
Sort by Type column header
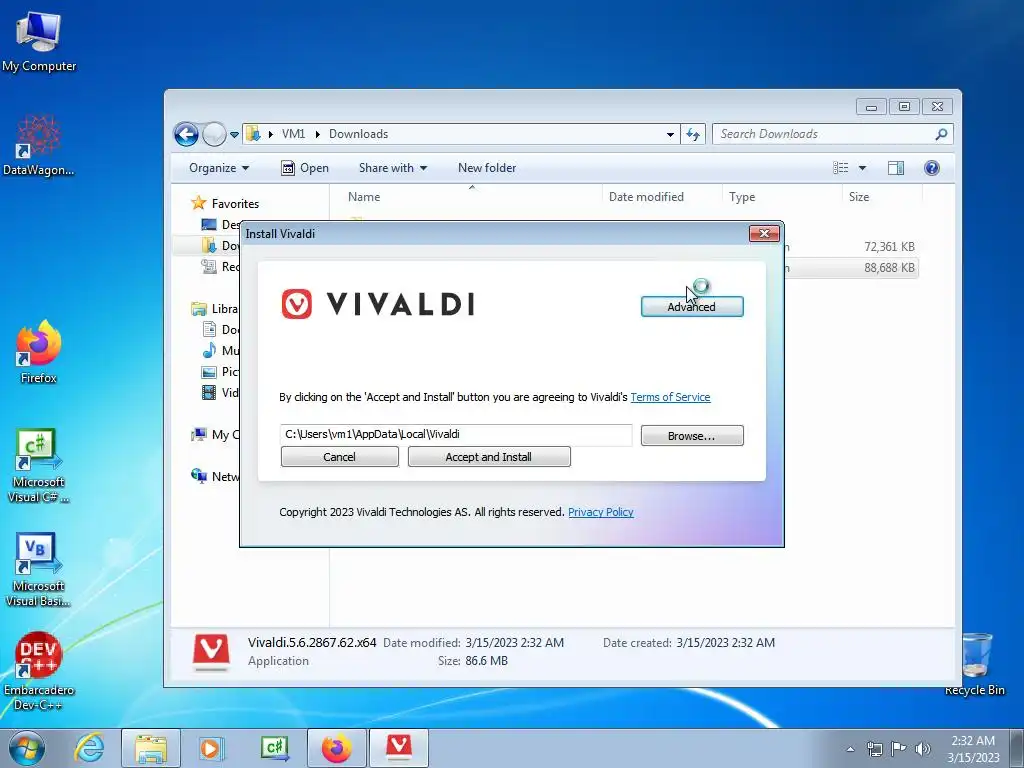coord(782,197)
